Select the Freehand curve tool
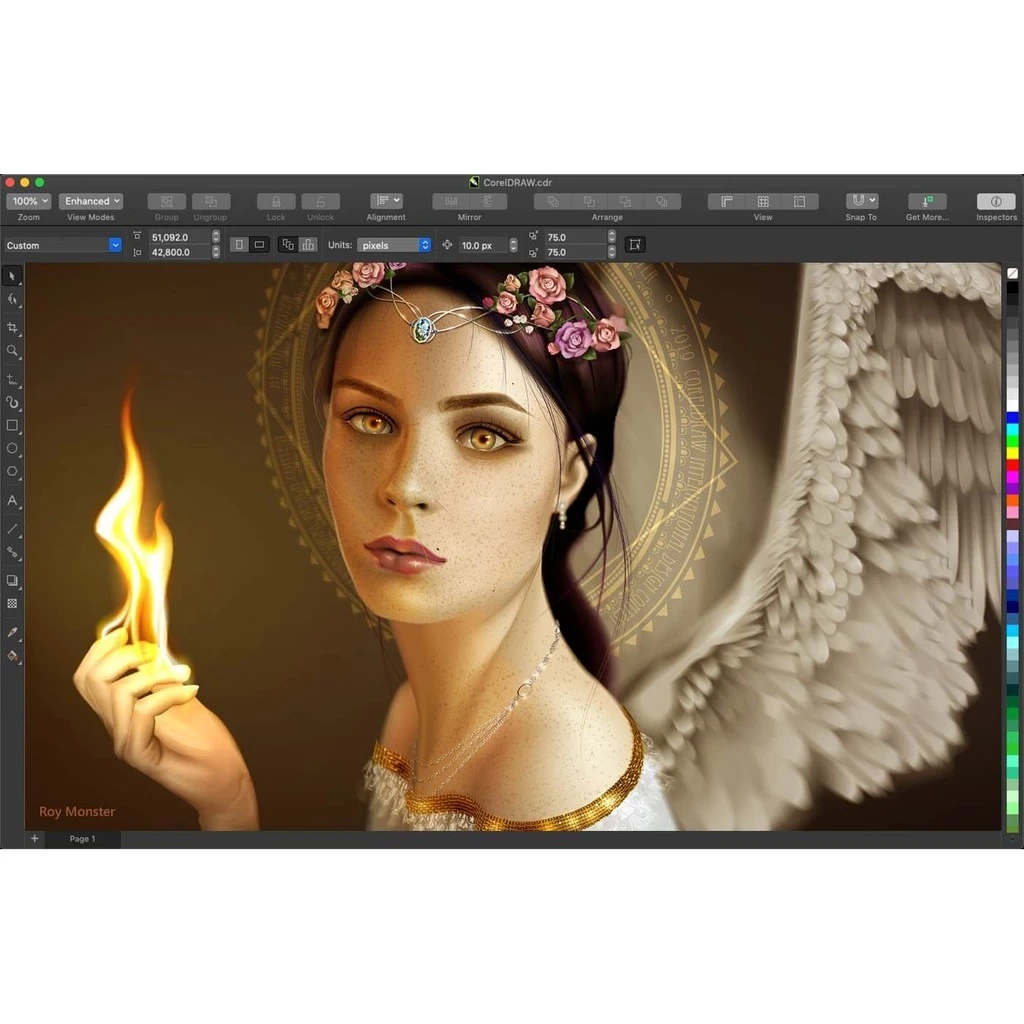 click(x=12, y=379)
